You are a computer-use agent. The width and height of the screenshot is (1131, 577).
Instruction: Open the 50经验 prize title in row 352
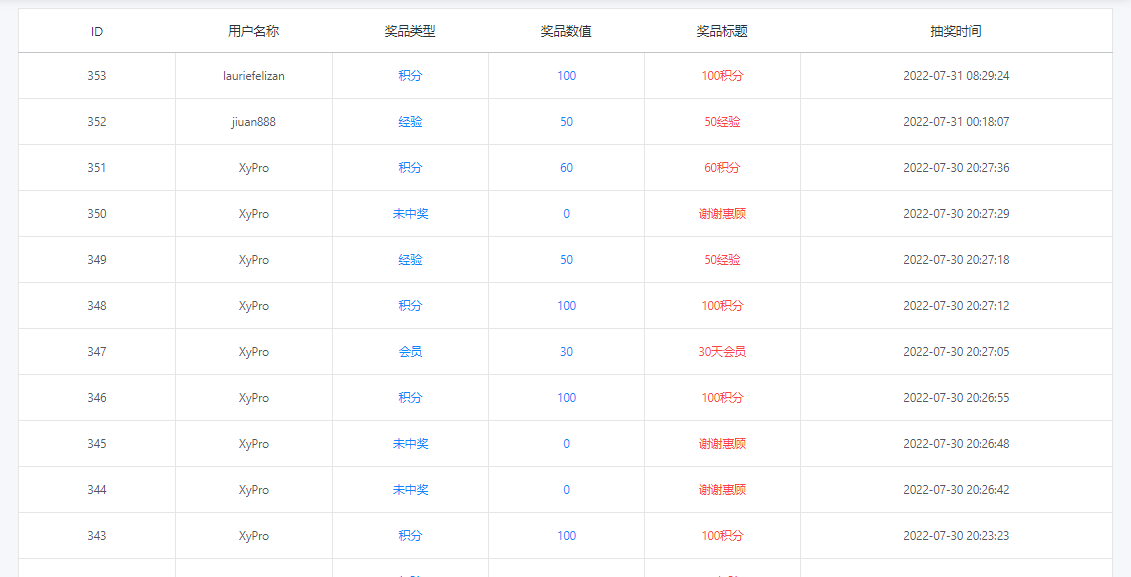[722, 121]
